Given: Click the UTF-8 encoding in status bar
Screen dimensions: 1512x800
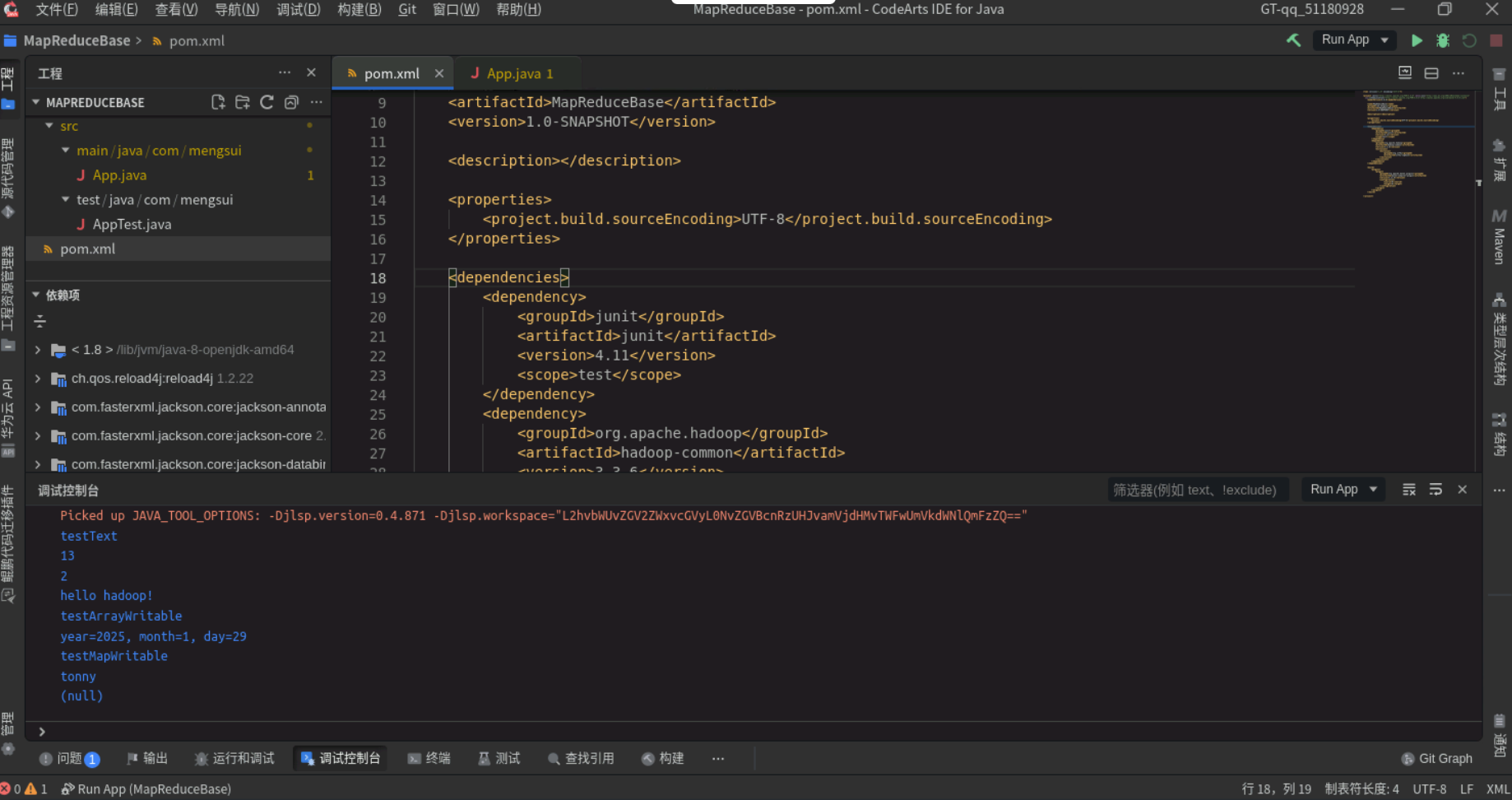Looking at the screenshot, I should click(x=1429, y=788).
